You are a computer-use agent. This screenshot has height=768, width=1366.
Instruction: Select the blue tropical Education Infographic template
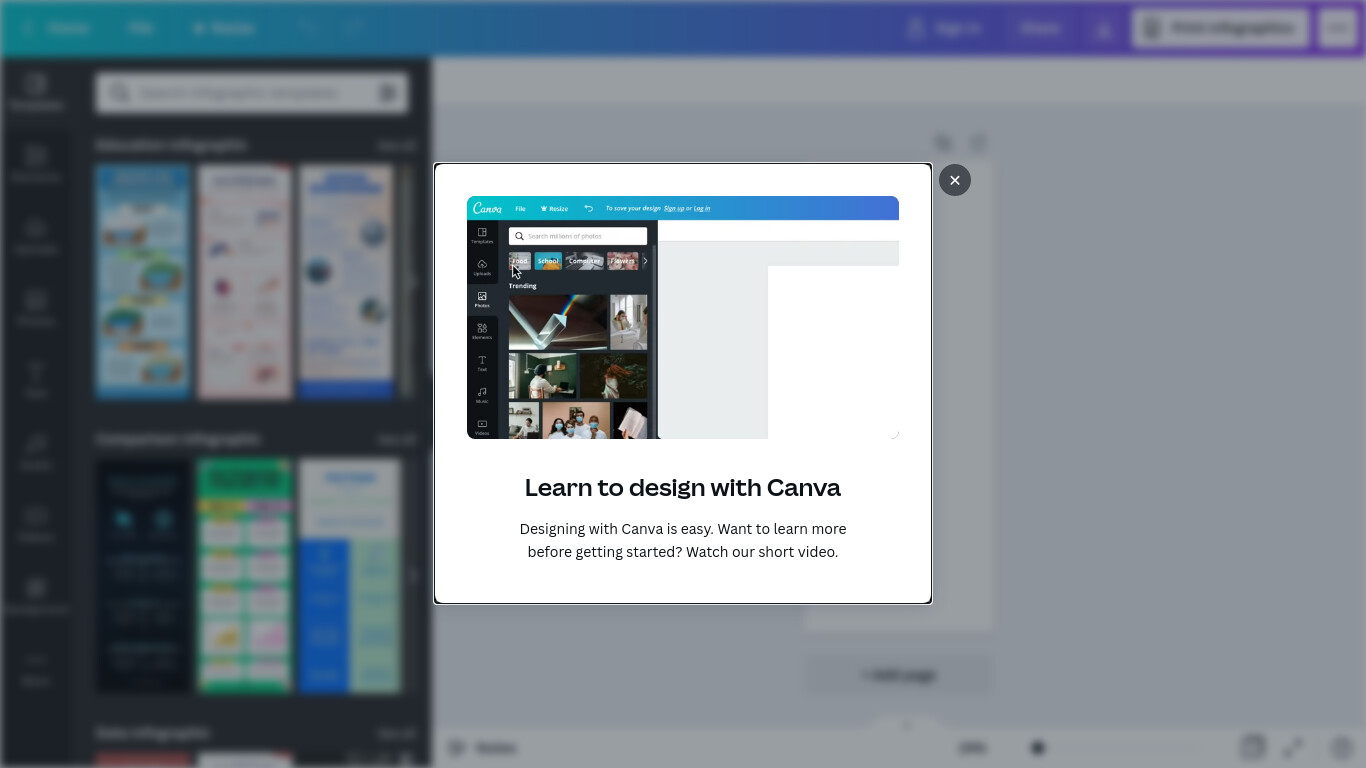(143, 282)
